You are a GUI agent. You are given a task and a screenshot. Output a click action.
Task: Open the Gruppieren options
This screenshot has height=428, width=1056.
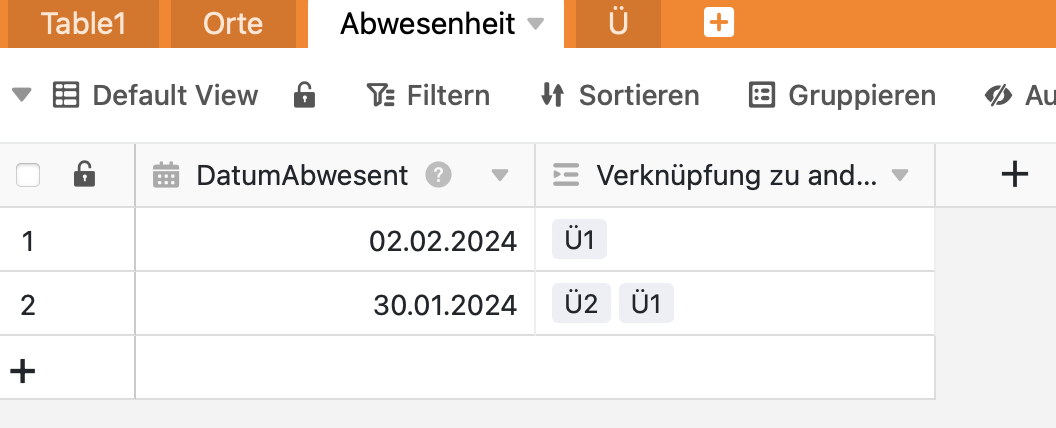843,96
